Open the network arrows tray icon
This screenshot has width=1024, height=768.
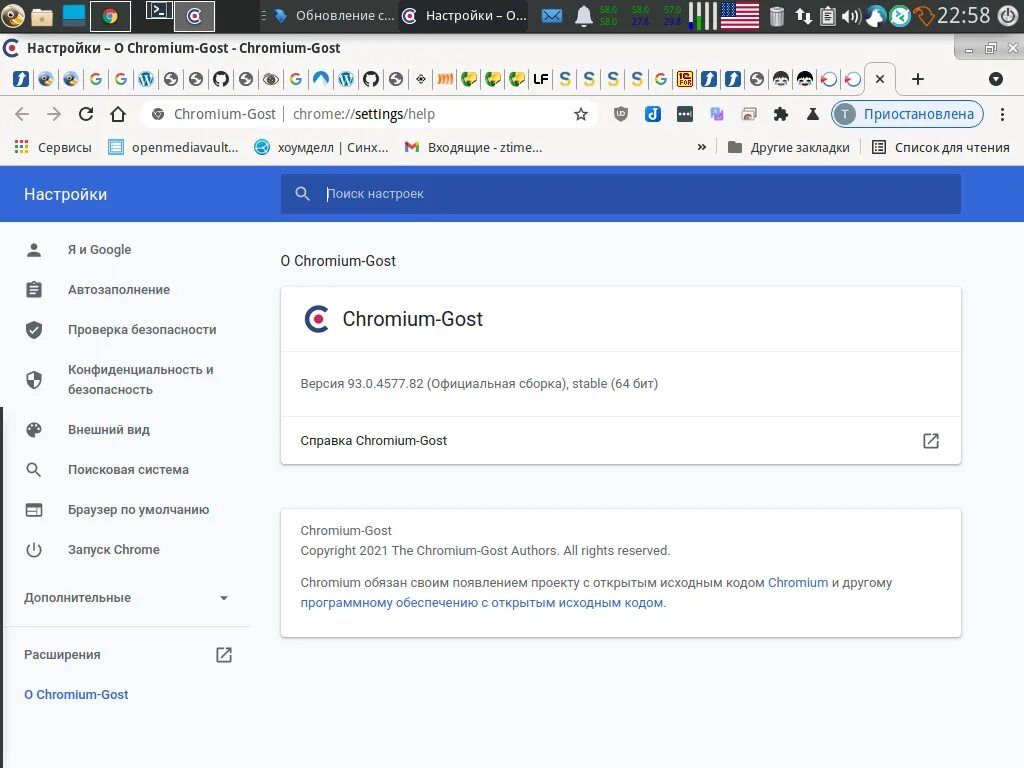point(803,16)
